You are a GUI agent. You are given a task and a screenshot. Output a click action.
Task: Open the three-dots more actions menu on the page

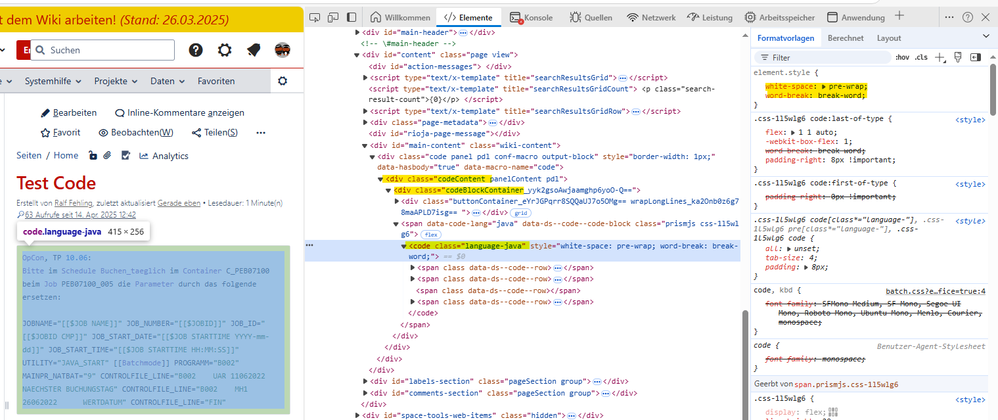(x=260, y=132)
